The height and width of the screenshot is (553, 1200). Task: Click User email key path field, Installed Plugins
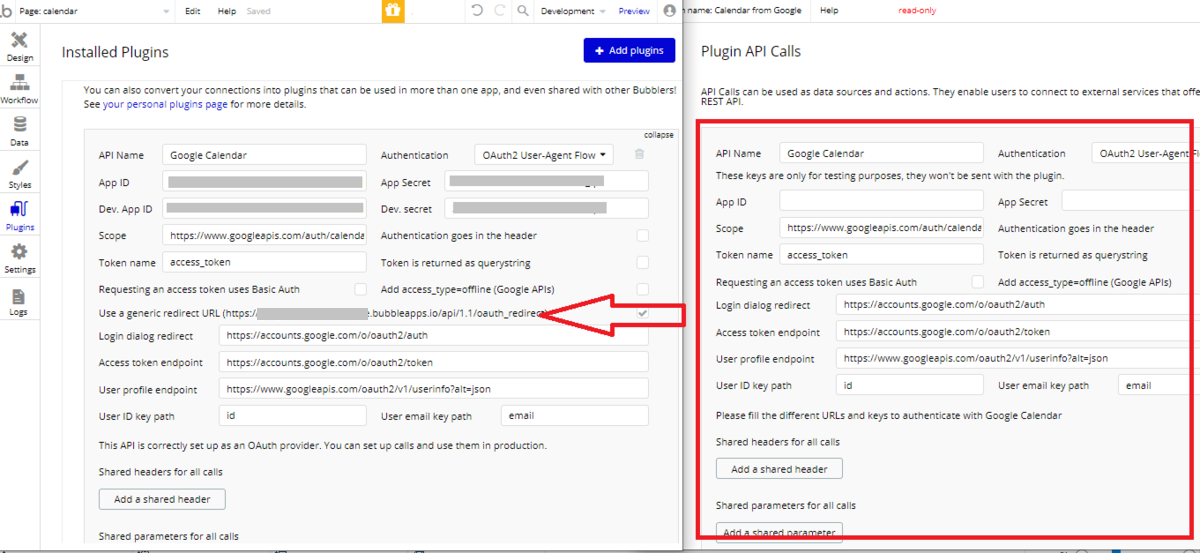point(574,415)
